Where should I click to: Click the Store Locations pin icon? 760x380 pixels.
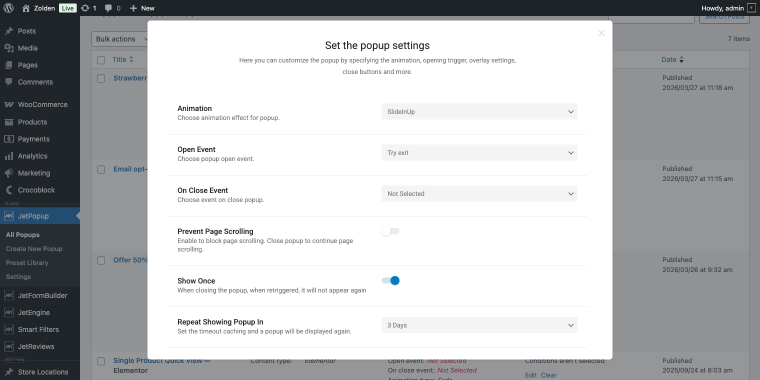(x=9, y=372)
